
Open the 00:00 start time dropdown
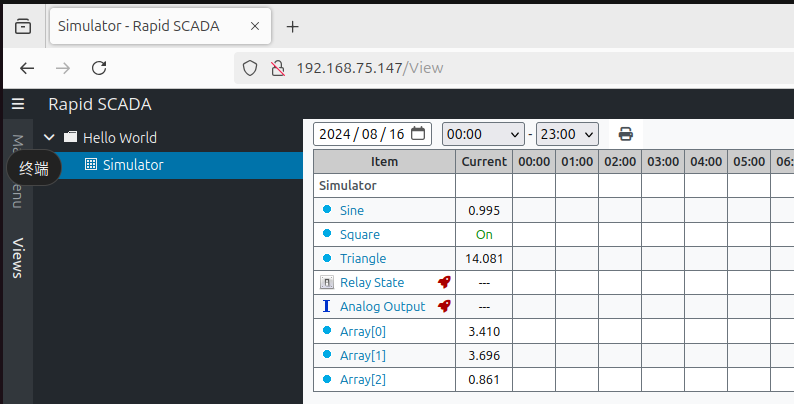[483, 134]
